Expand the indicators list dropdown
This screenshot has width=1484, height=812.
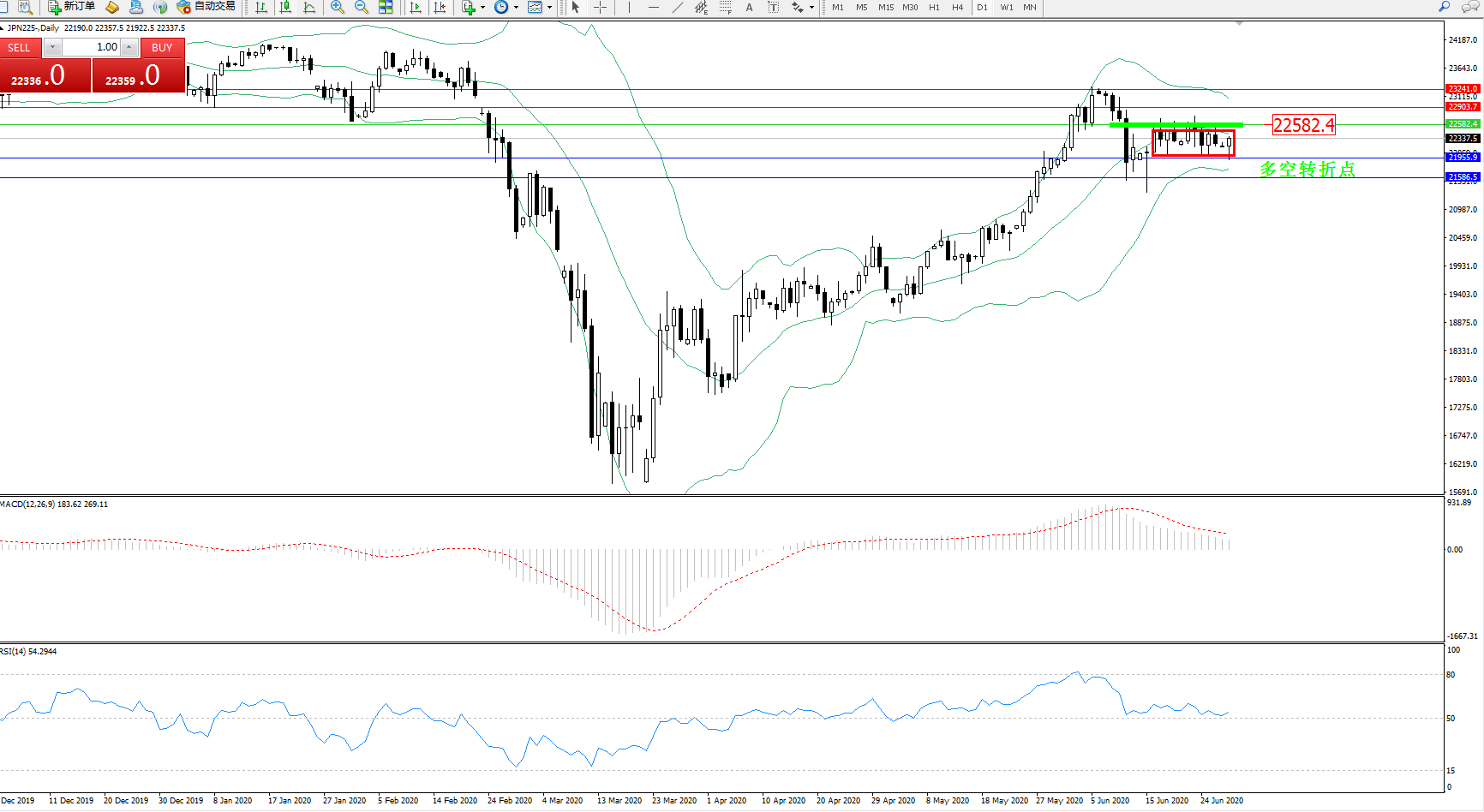pos(482,7)
